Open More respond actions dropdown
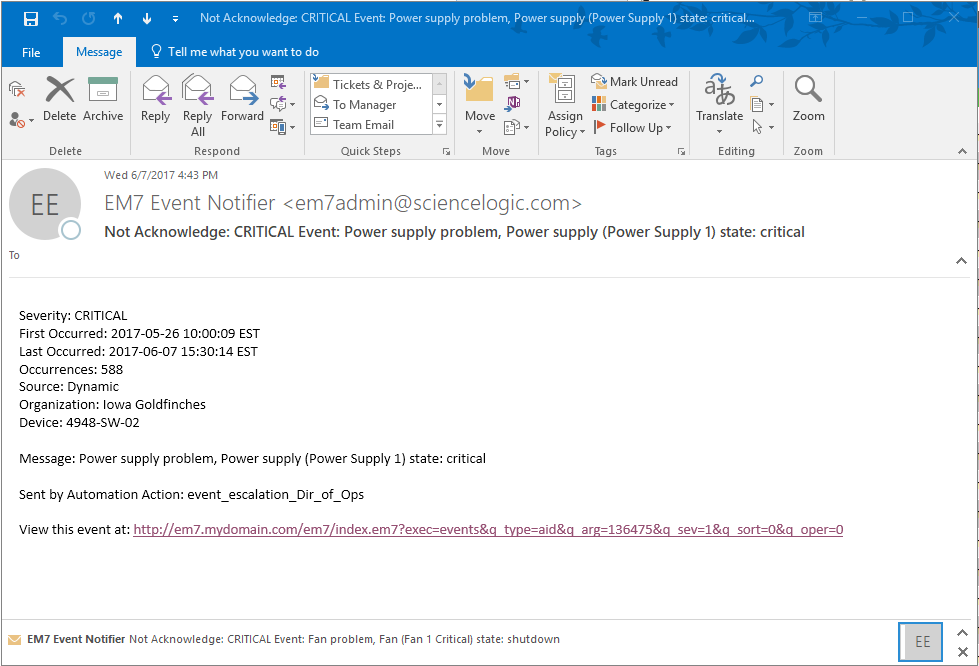Viewport: 979px width, 666px height. (282, 127)
